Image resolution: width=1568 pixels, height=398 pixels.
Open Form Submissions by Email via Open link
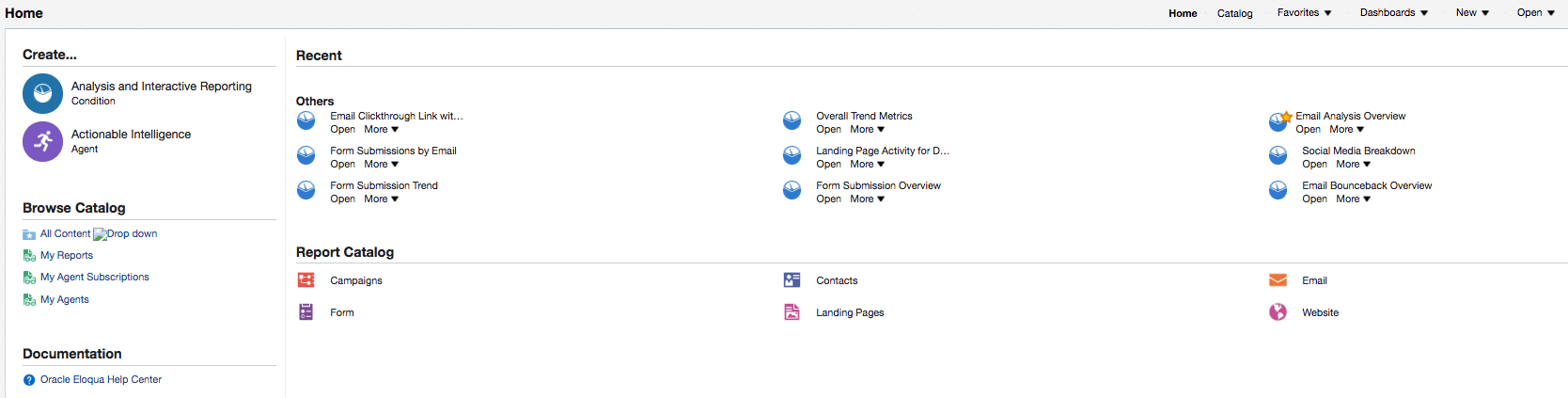[x=343, y=165]
